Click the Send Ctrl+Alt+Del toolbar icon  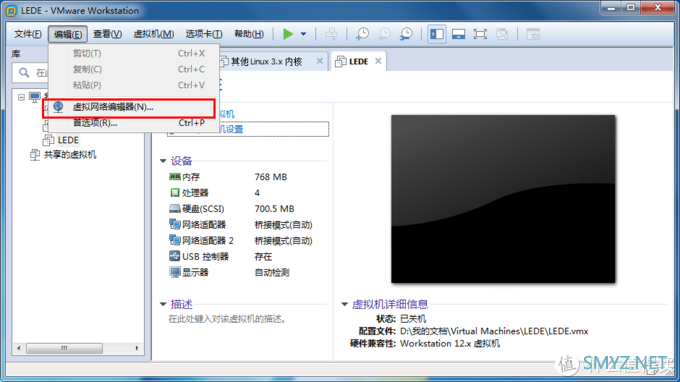click(331, 34)
